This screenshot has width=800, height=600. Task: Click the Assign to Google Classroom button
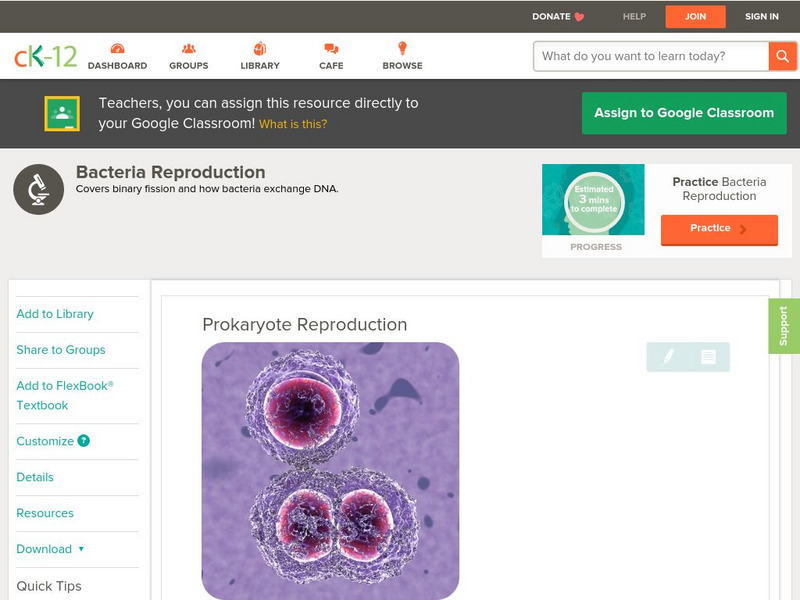point(684,113)
